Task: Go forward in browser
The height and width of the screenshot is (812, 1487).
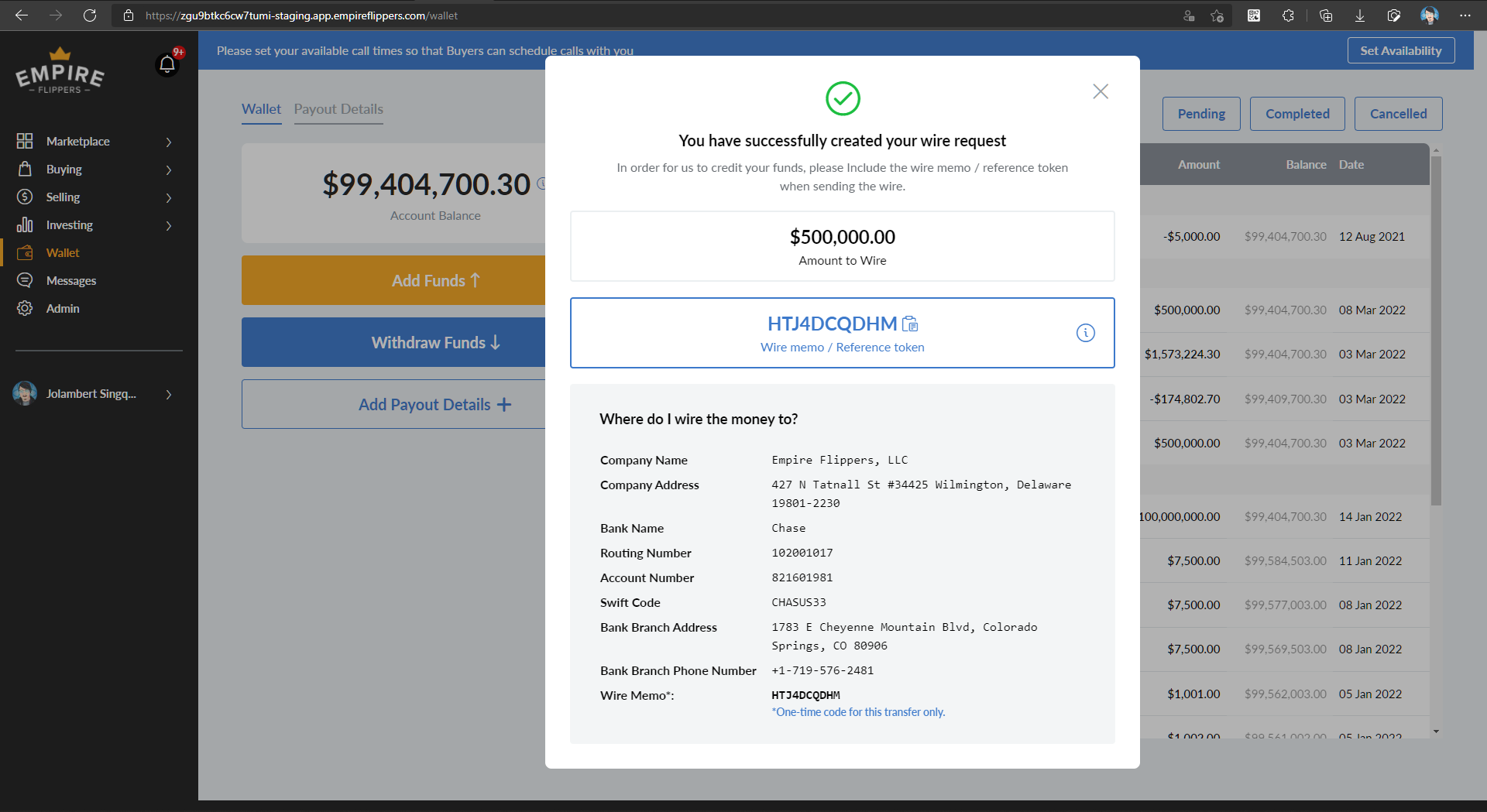Action: pos(56,15)
